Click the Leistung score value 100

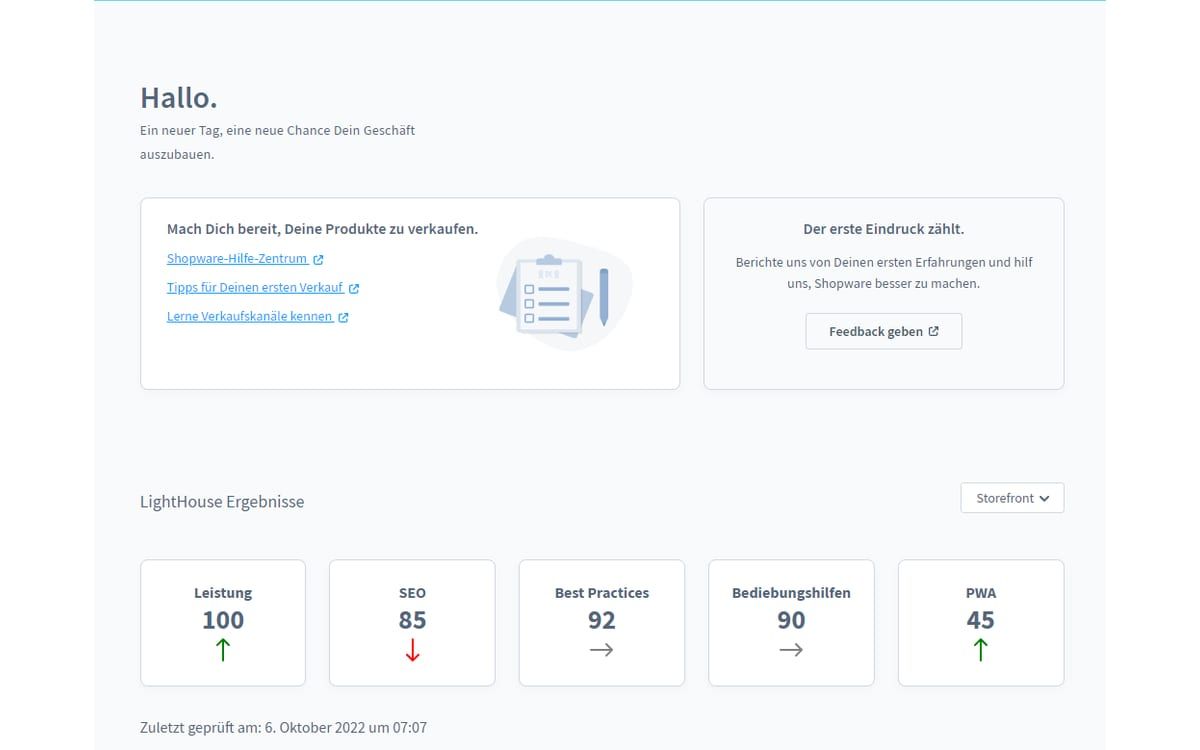pos(223,620)
